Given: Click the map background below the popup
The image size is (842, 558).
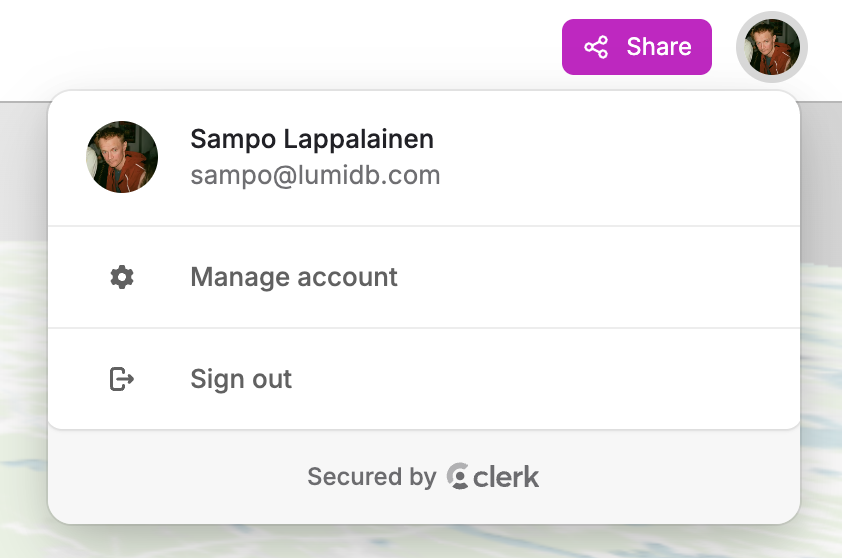Looking at the screenshot, I should pyautogui.click(x=420, y=543).
